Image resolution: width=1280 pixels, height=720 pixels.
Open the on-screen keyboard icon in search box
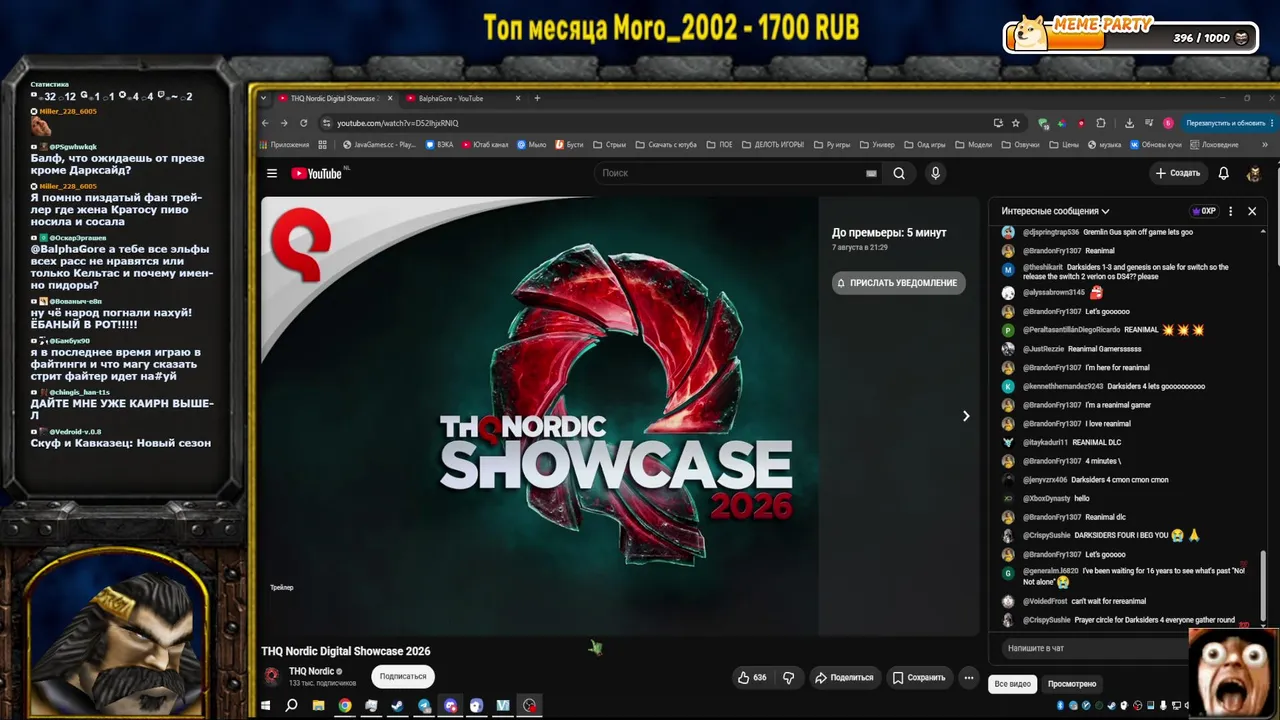871,173
